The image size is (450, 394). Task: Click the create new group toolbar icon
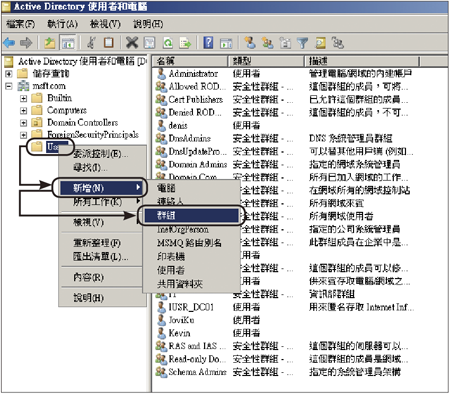[x=268, y=43]
